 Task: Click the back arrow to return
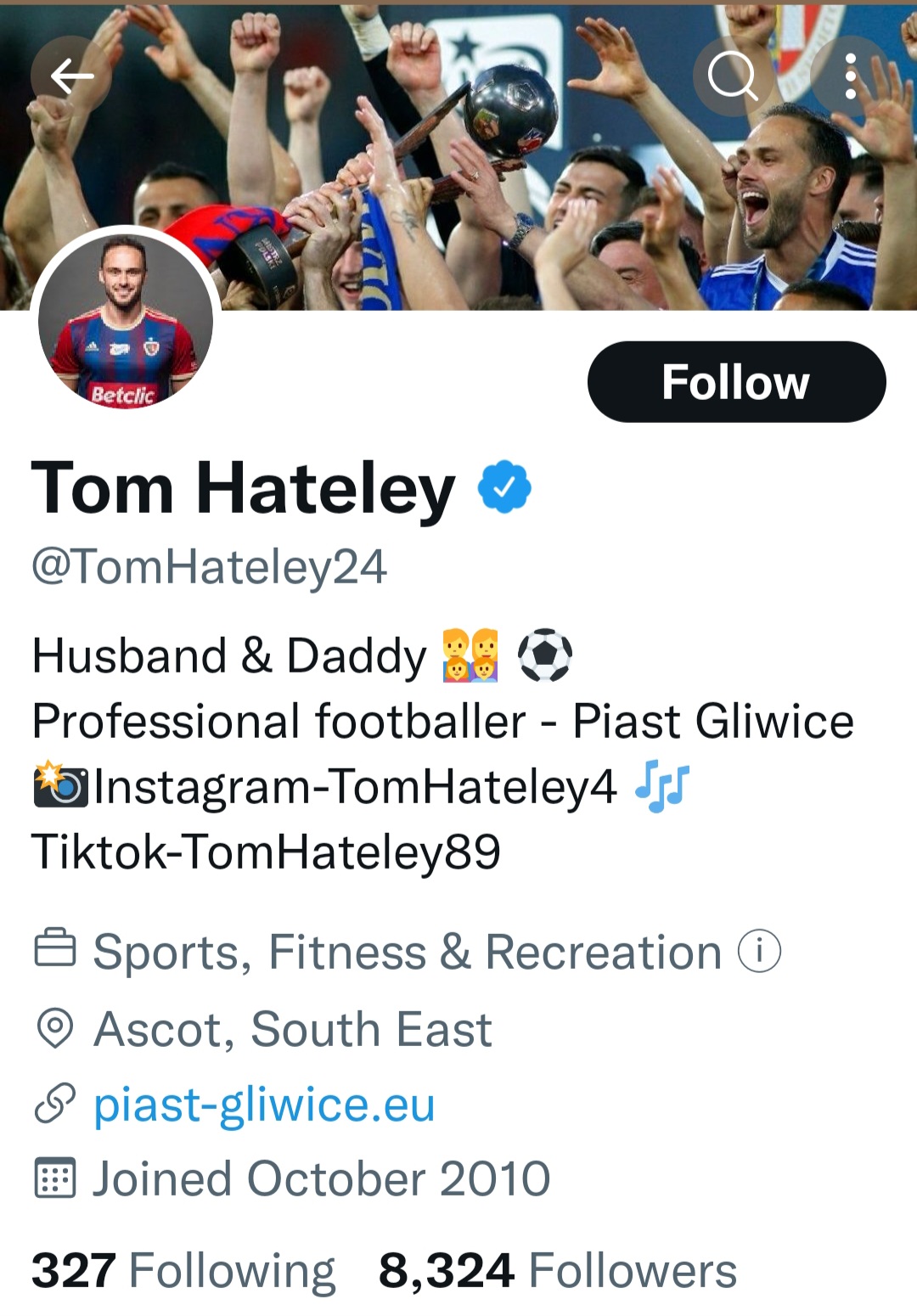coord(71,75)
